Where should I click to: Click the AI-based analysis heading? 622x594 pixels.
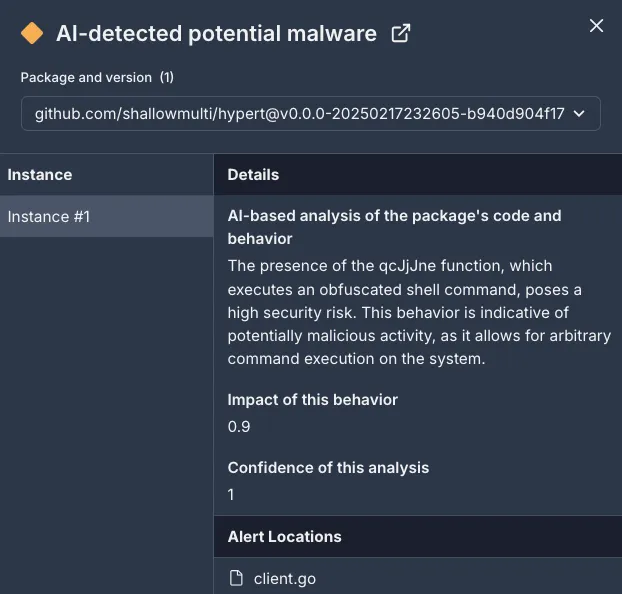[394, 227]
